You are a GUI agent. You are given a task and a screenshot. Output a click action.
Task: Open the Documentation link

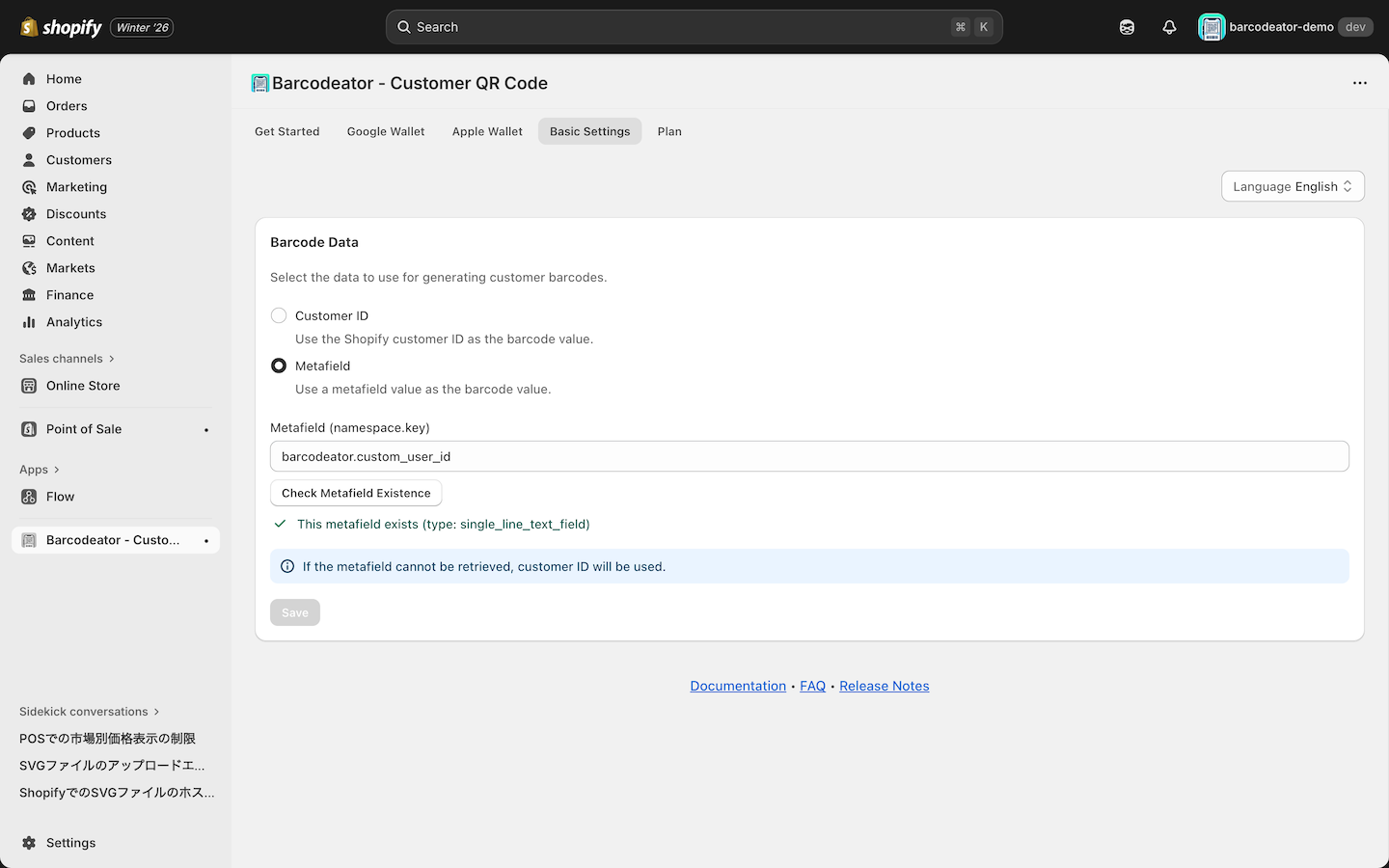[x=738, y=686]
